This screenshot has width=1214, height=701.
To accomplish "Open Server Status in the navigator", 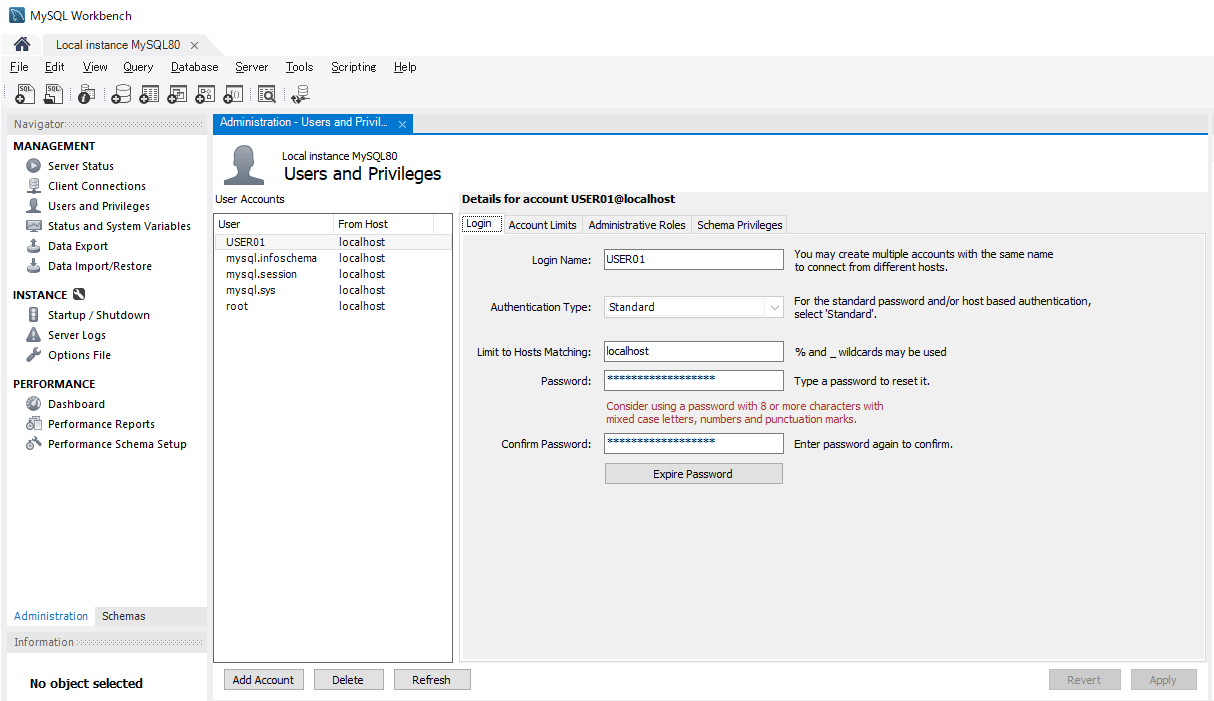I will 80,166.
